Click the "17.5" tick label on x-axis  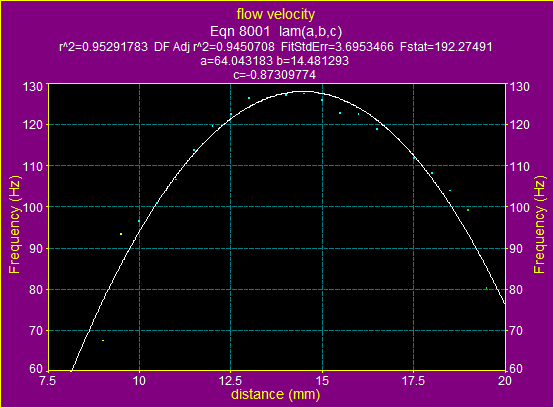(413, 381)
